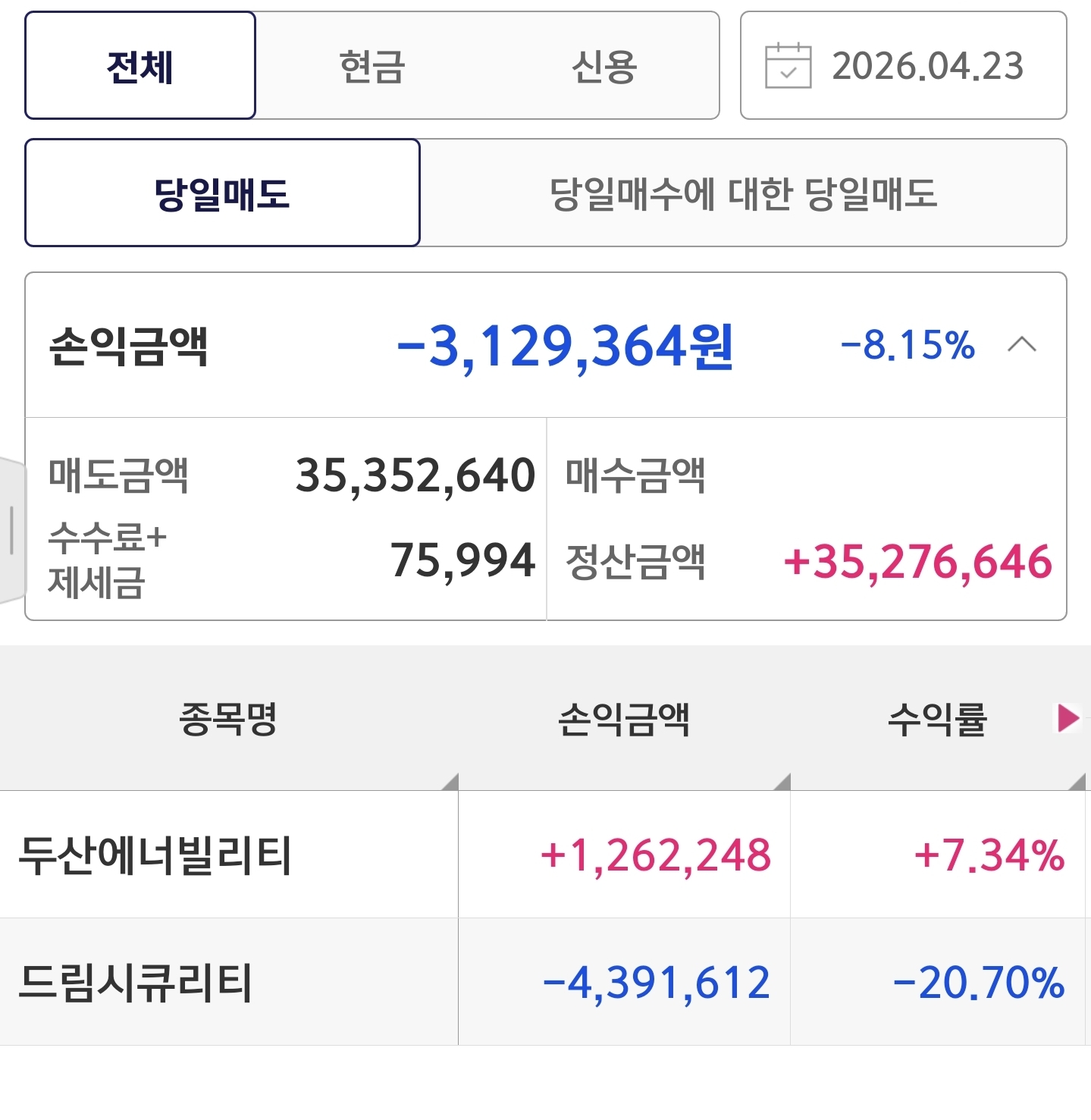Tap the 매도금액 value 35,352,640
The image size is (1091, 1120).
pyautogui.click(x=415, y=475)
